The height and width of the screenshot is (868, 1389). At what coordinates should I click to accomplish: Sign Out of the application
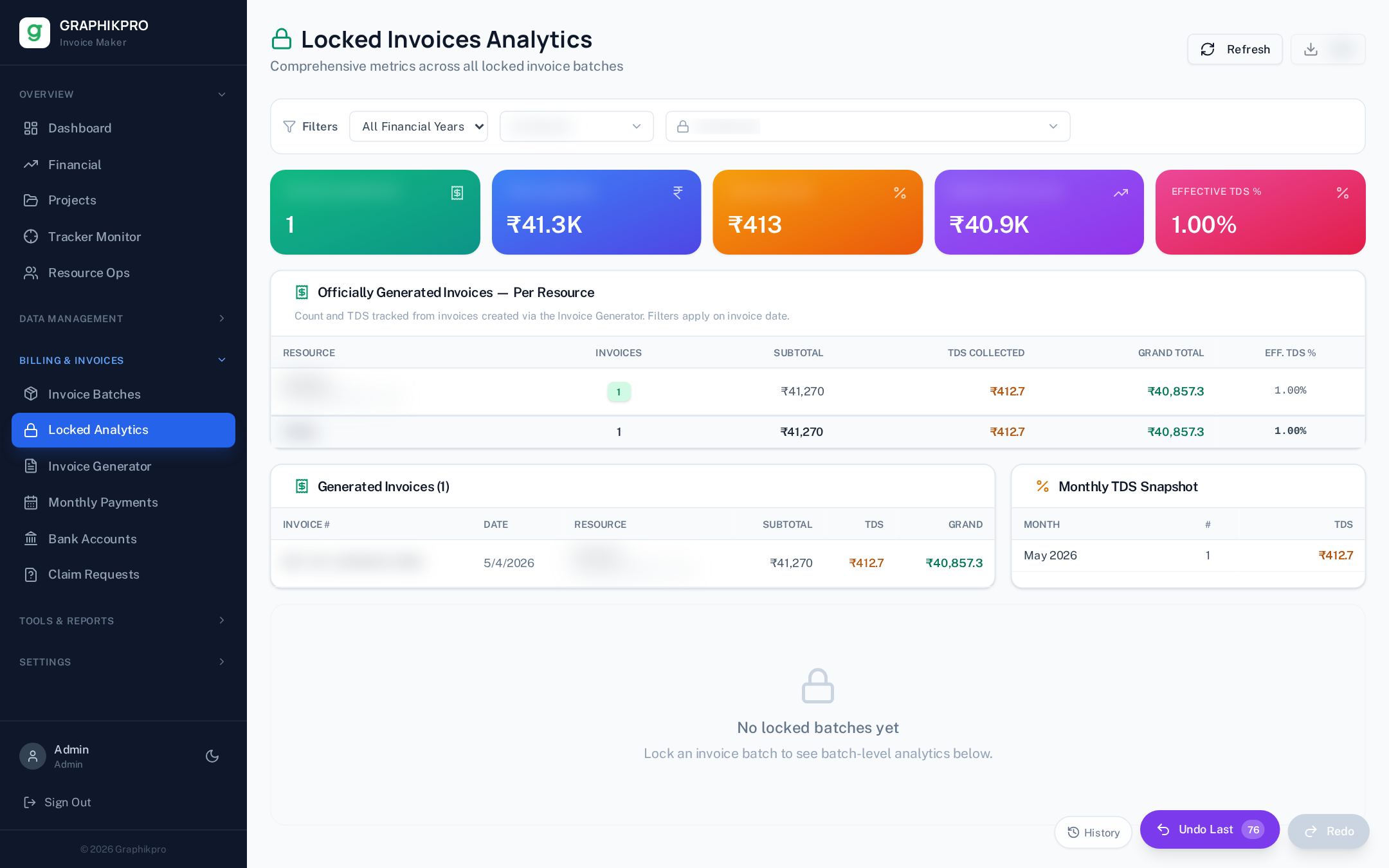click(x=58, y=802)
